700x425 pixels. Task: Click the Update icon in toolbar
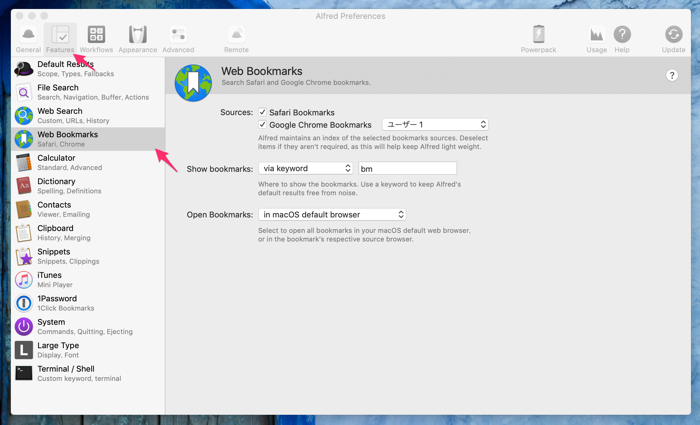point(673,38)
